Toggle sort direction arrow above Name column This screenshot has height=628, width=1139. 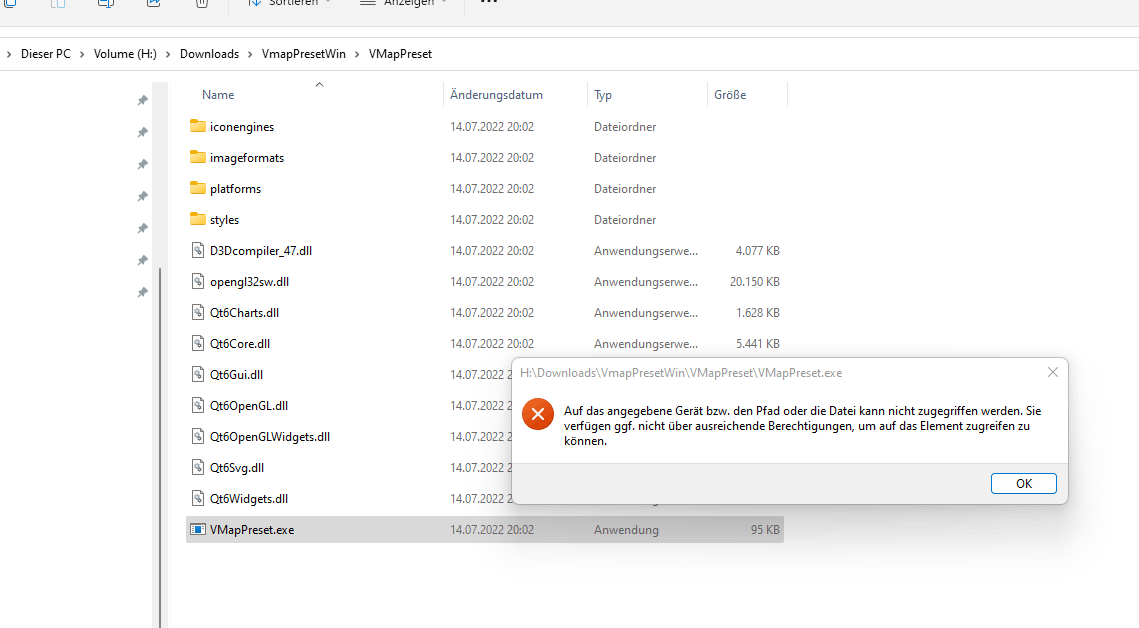coord(319,85)
